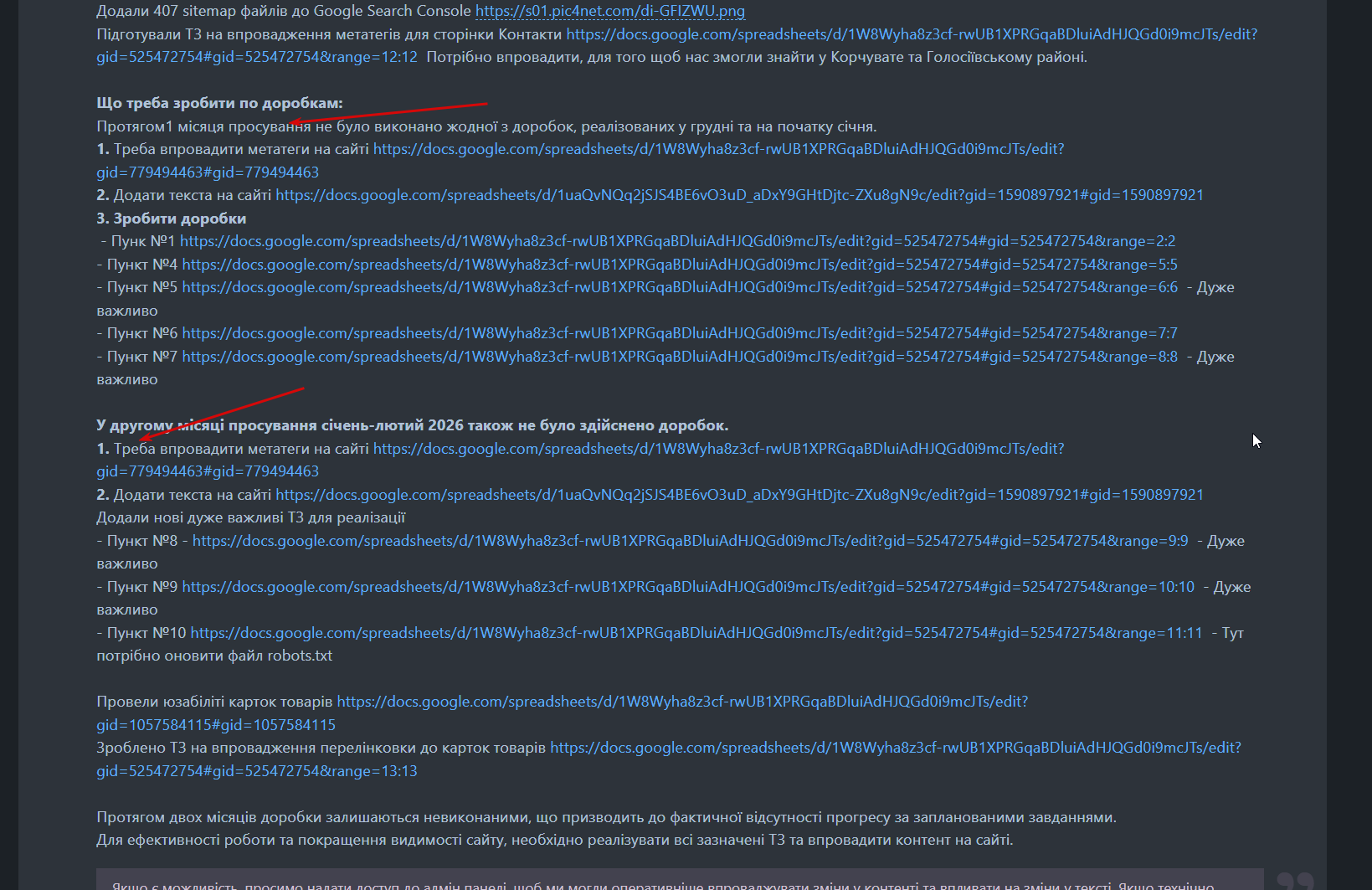Image resolution: width=1372 pixels, height=890 pixels.
Task: Click the sentence starting 'Протягом двох місяців доробки'
Action: click(x=606, y=817)
